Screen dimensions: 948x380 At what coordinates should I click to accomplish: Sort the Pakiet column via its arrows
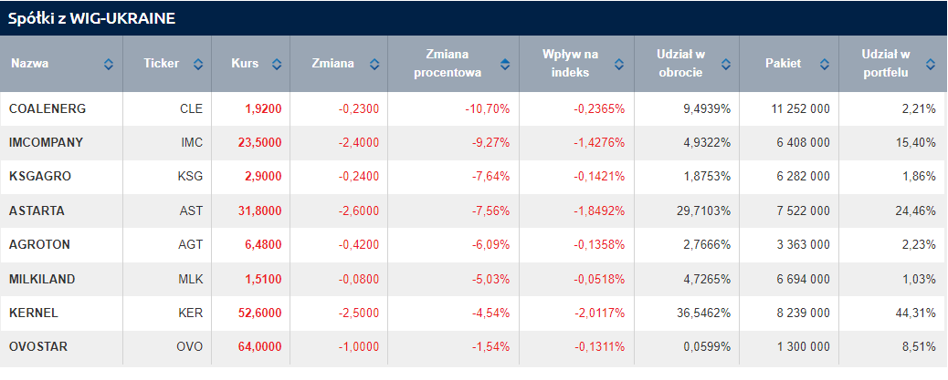pyautogui.click(x=825, y=63)
